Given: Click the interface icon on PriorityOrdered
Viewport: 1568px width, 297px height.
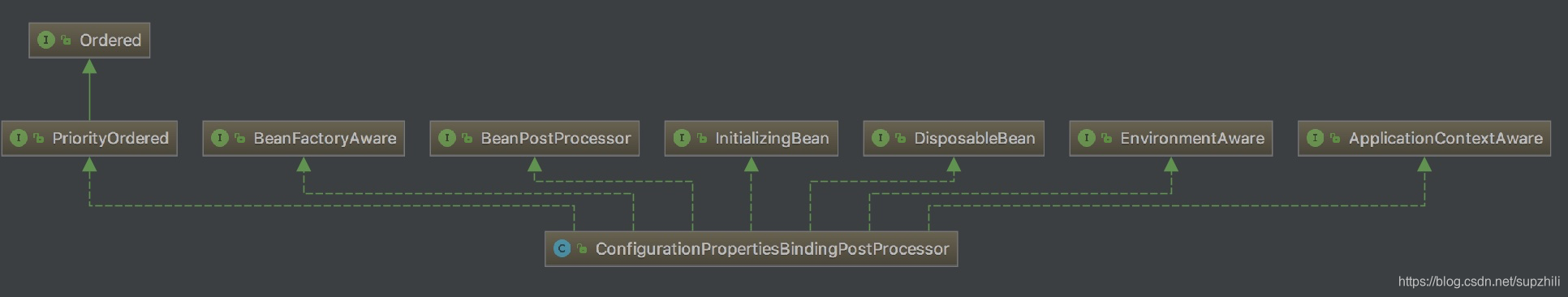Looking at the screenshot, I should point(19,138).
